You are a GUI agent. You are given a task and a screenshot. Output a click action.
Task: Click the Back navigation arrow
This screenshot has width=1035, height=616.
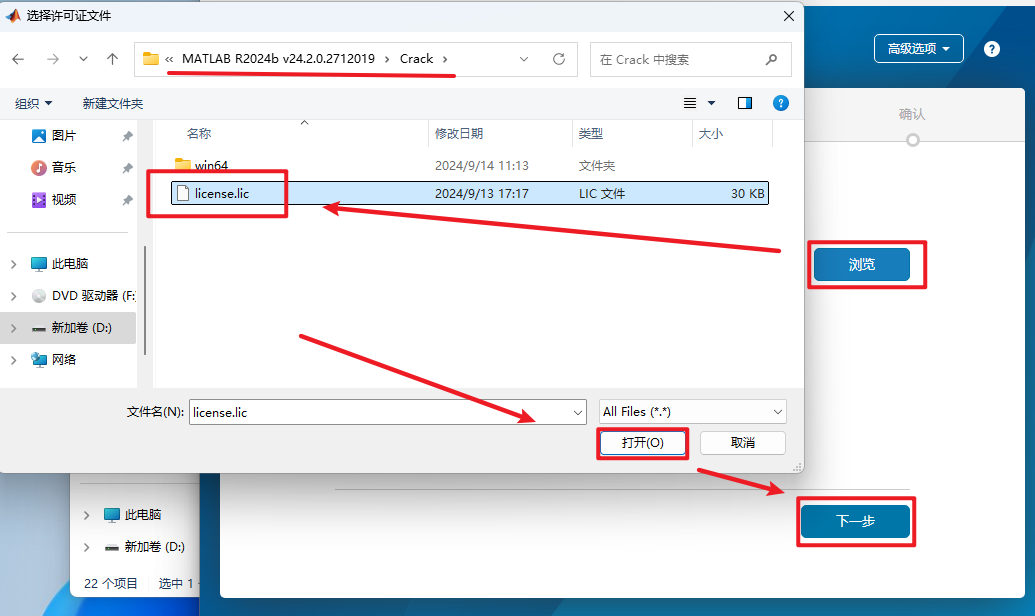(x=18, y=59)
